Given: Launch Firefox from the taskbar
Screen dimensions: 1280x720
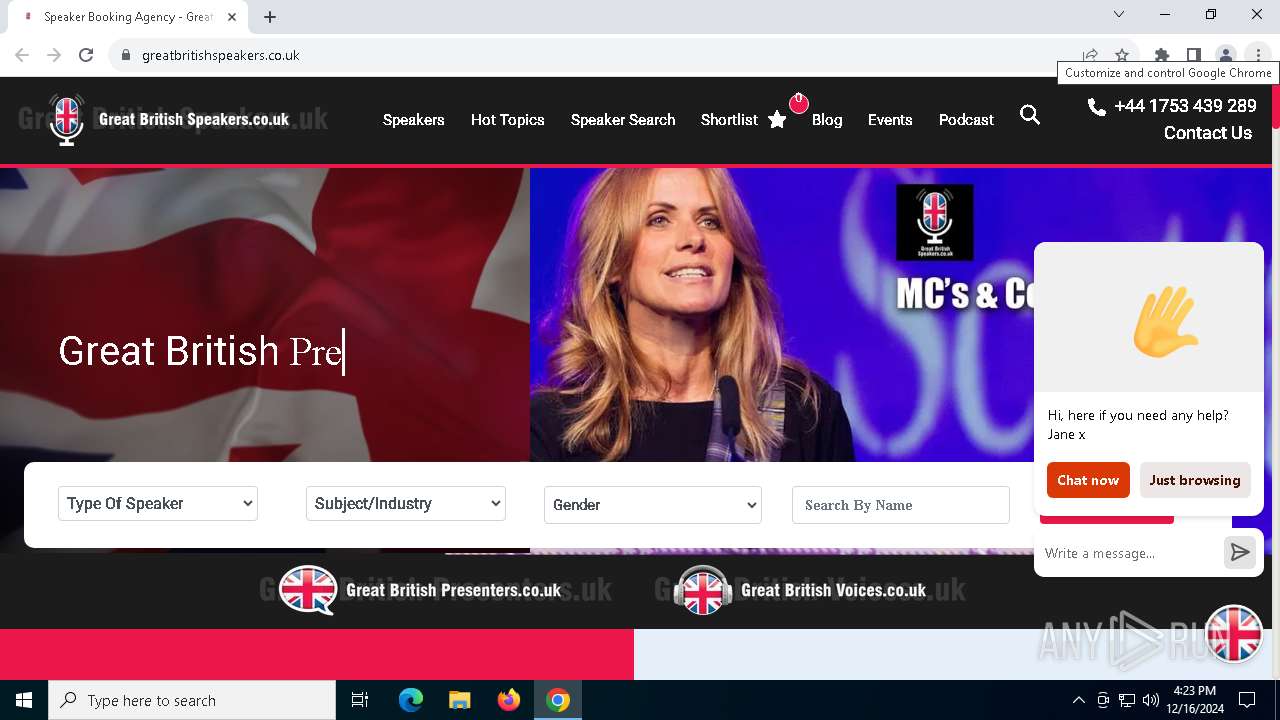Looking at the screenshot, I should tap(509, 700).
